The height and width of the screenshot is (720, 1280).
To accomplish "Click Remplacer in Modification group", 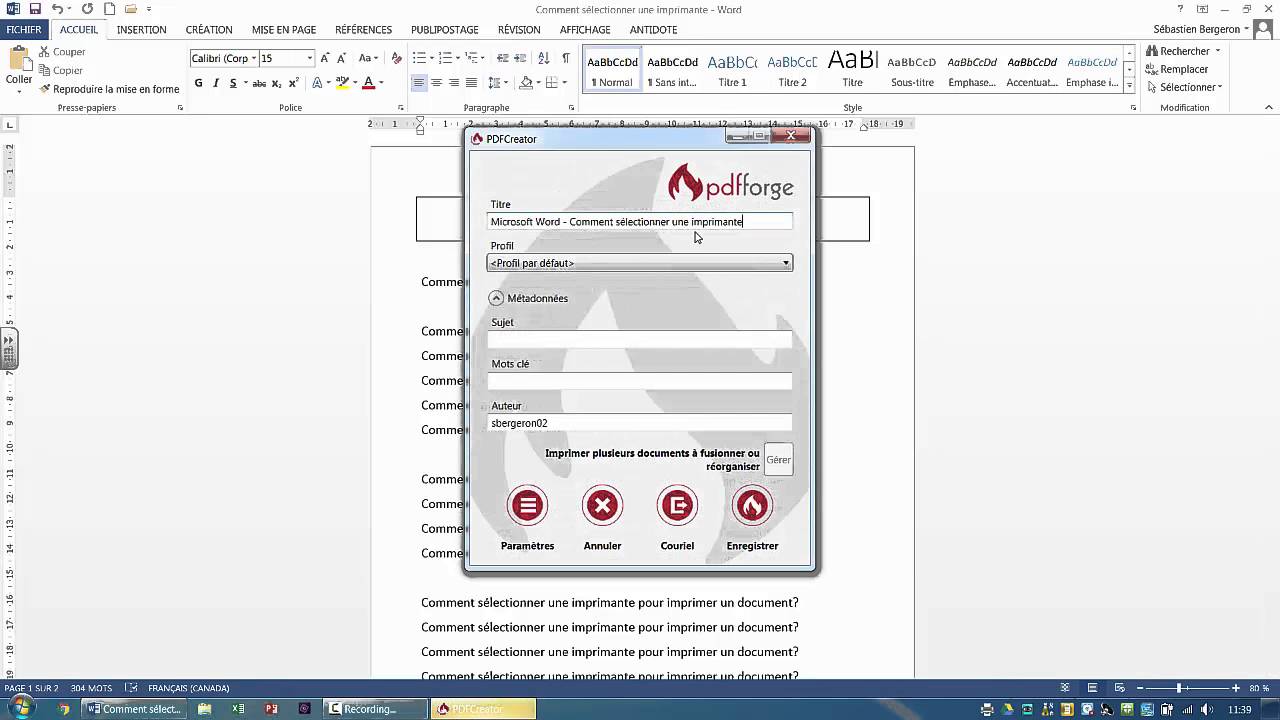I will coord(1176,69).
